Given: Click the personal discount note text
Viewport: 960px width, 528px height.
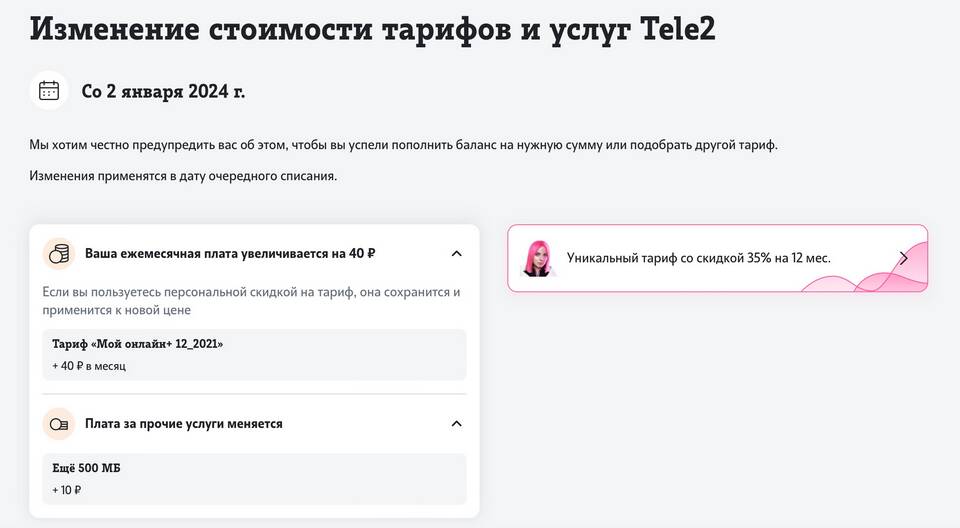Looking at the screenshot, I should [251, 301].
